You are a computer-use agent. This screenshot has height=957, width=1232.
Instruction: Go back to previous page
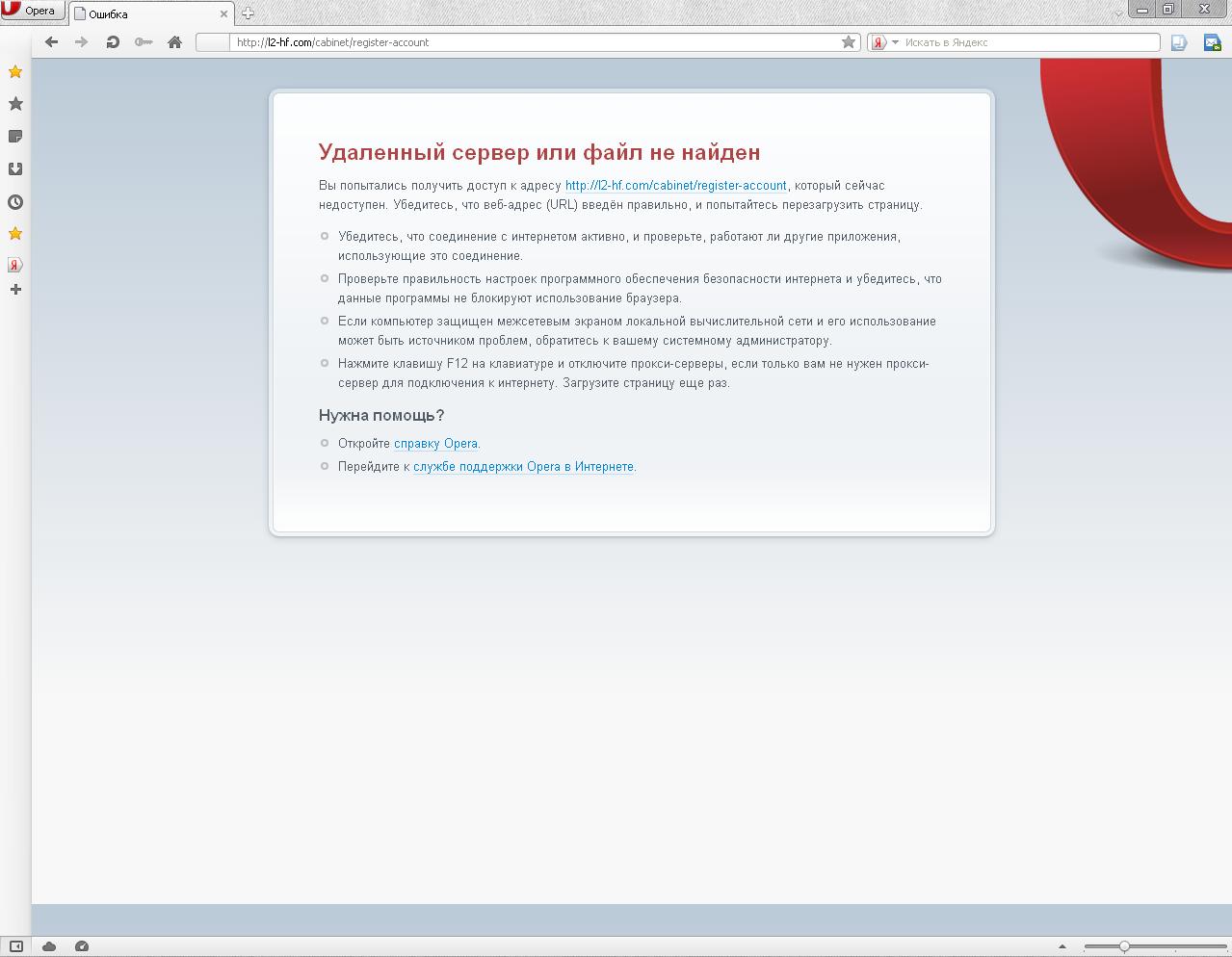coord(52,42)
